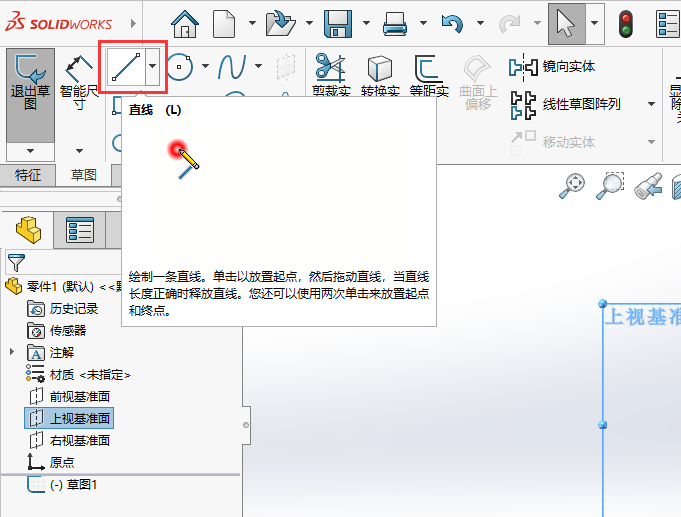681x517 pixels.
Task: Click Zoom to Fit magnifier icon
Action: 572,186
